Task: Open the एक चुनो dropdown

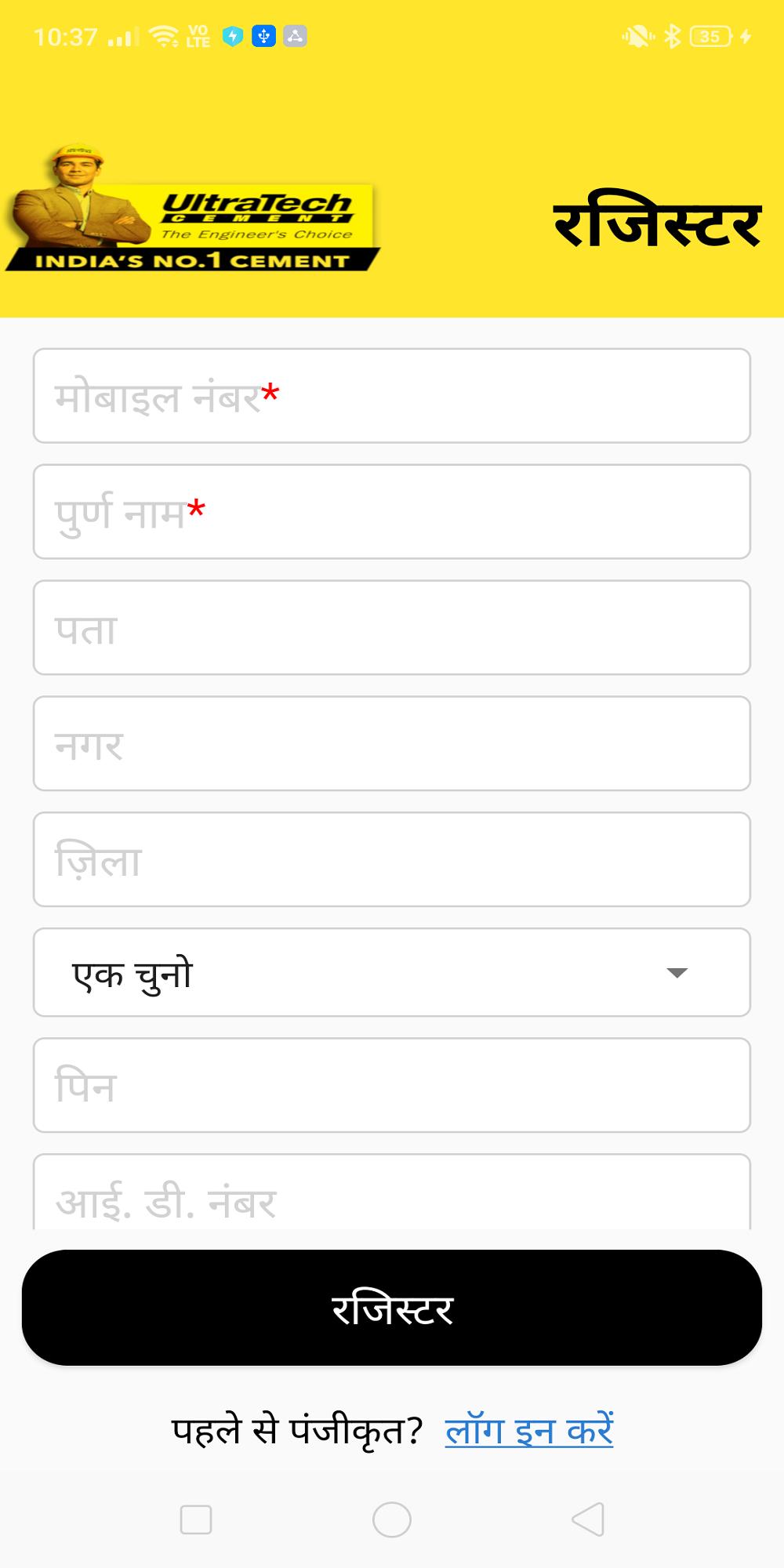Action: (x=392, y=972)
